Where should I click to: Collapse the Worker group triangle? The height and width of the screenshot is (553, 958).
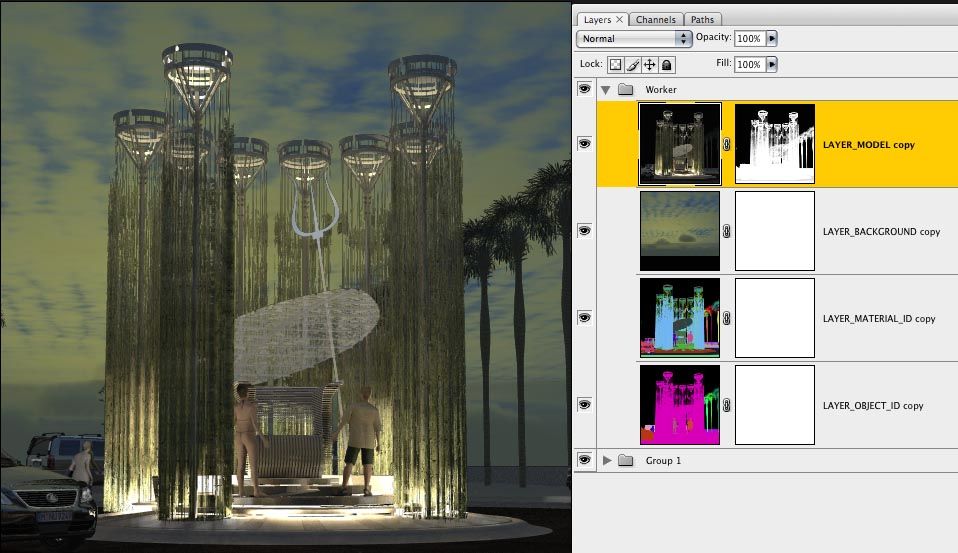[x=605, y=89]
